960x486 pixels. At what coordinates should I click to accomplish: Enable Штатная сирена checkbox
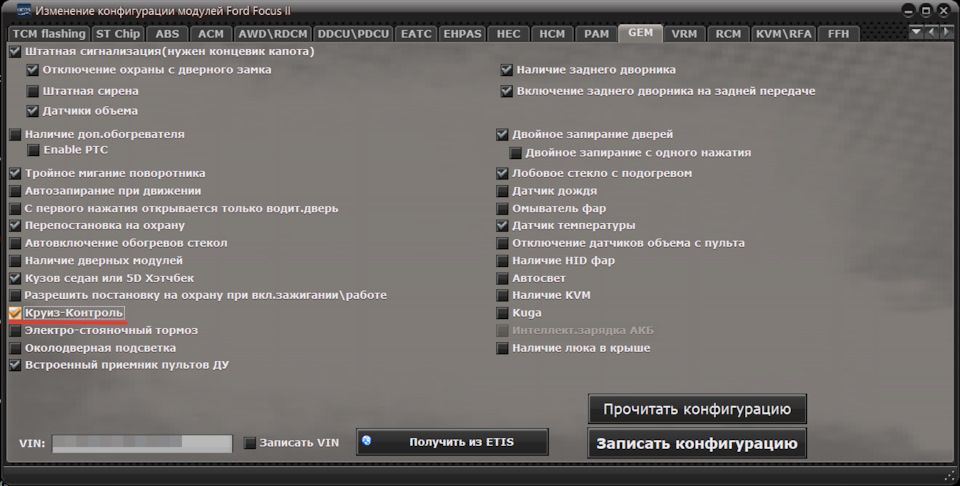(x=32, y=91)
